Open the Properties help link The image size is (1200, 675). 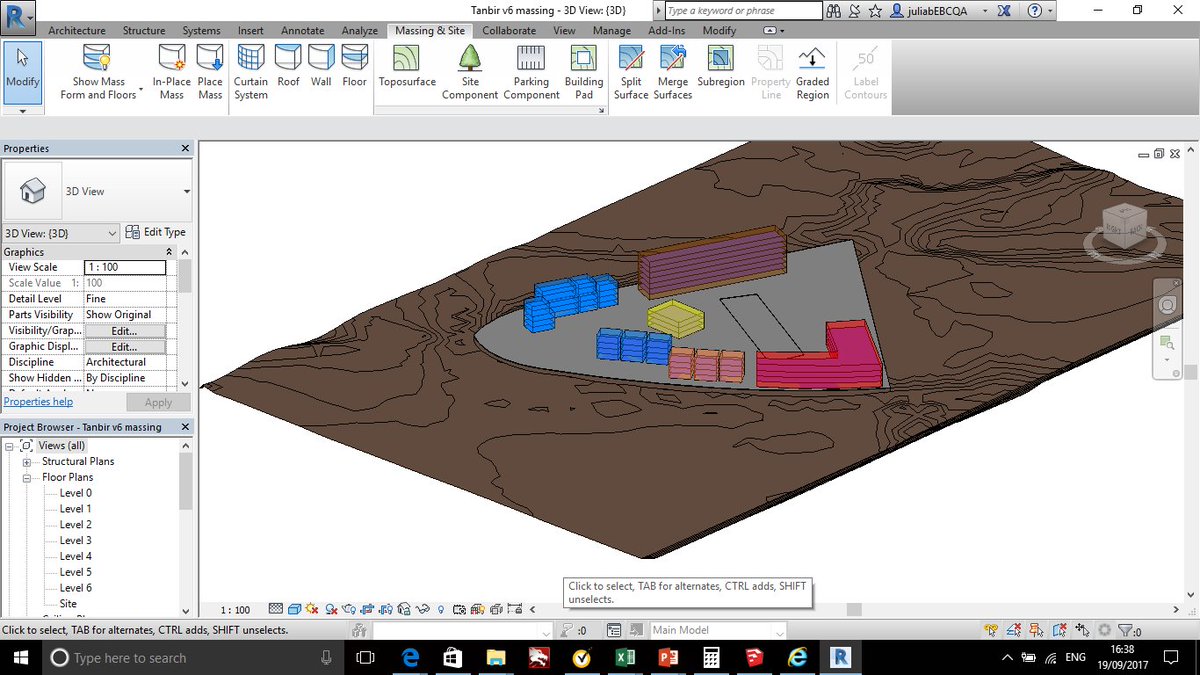pos(38,402)
